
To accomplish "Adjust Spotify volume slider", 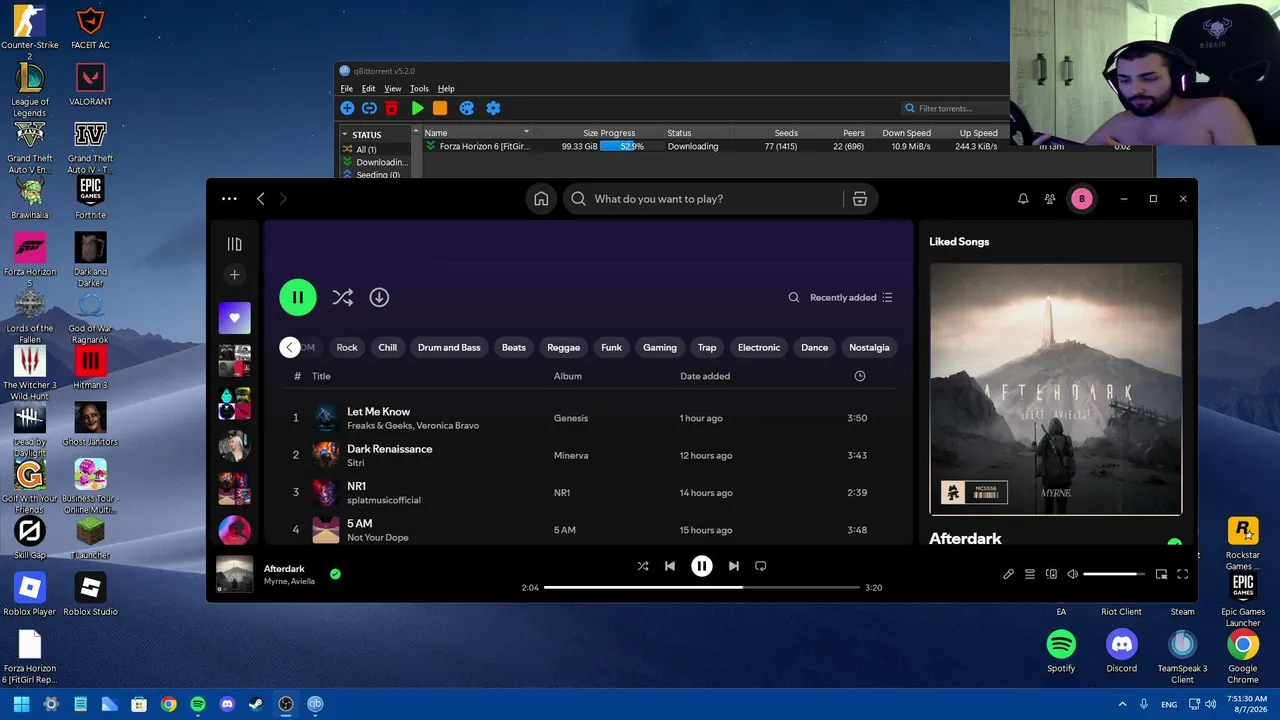I will [1114, 574].
